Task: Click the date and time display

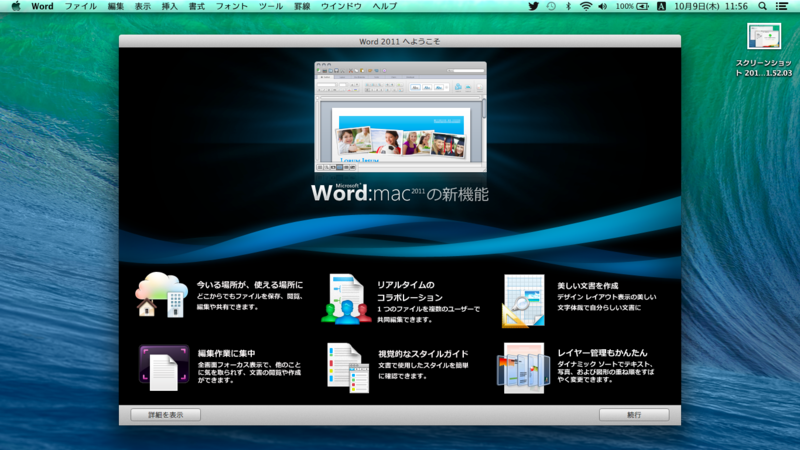Action: click(711, 6)
